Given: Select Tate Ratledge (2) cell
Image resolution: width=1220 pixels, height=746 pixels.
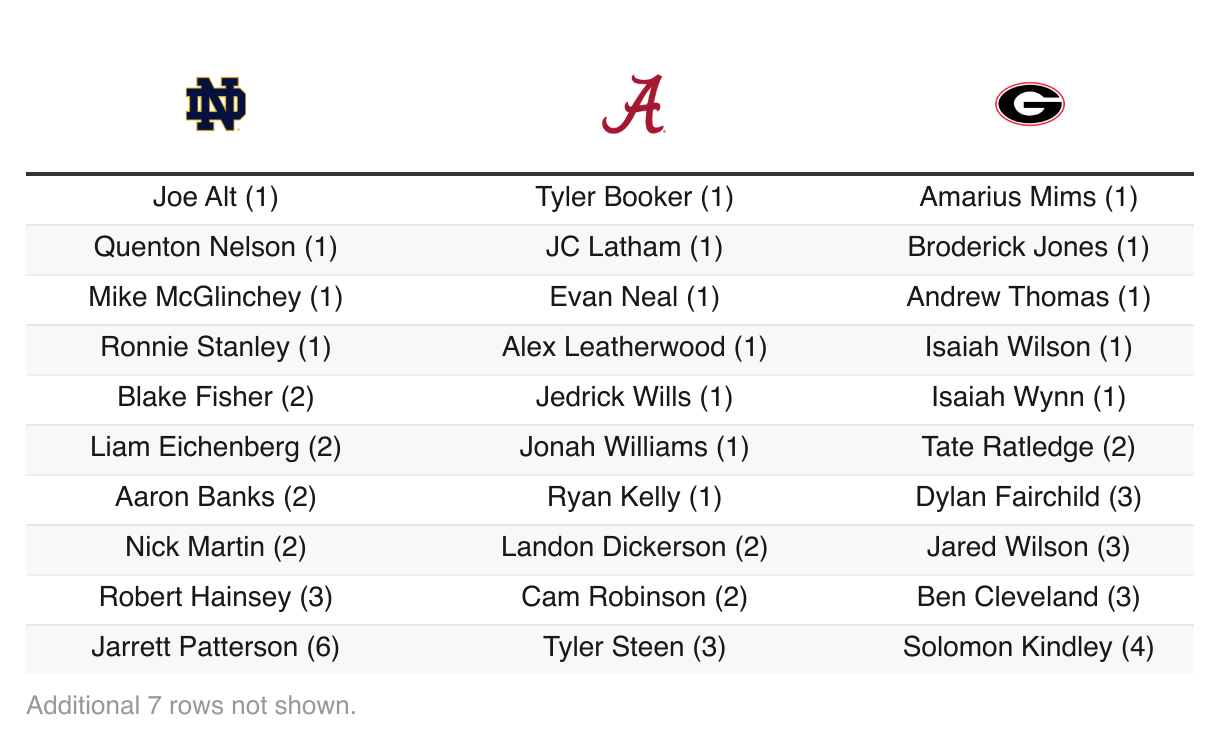Looking at the screenshot, I should pyautogui.click(x=1028, y=447).
